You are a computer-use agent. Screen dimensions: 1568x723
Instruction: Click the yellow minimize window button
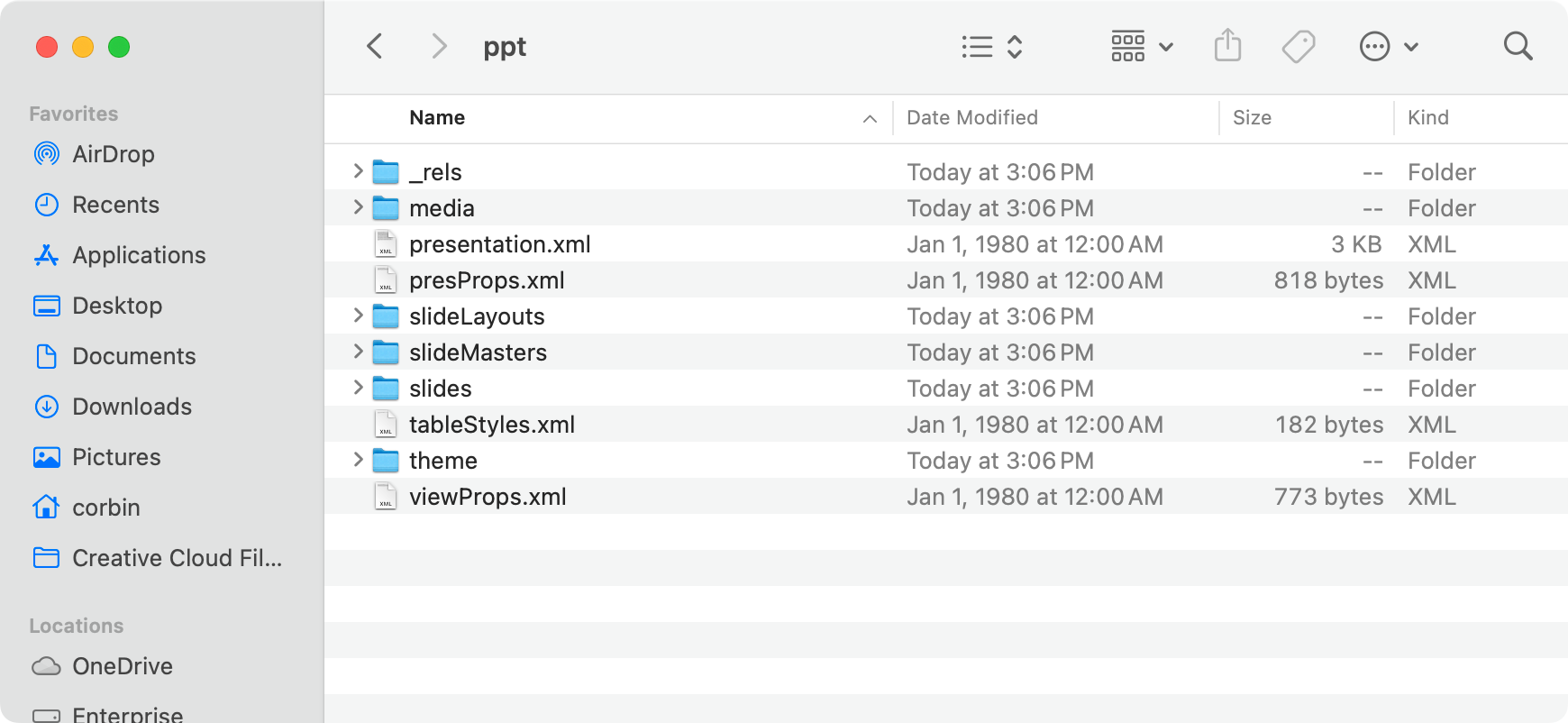83,47
